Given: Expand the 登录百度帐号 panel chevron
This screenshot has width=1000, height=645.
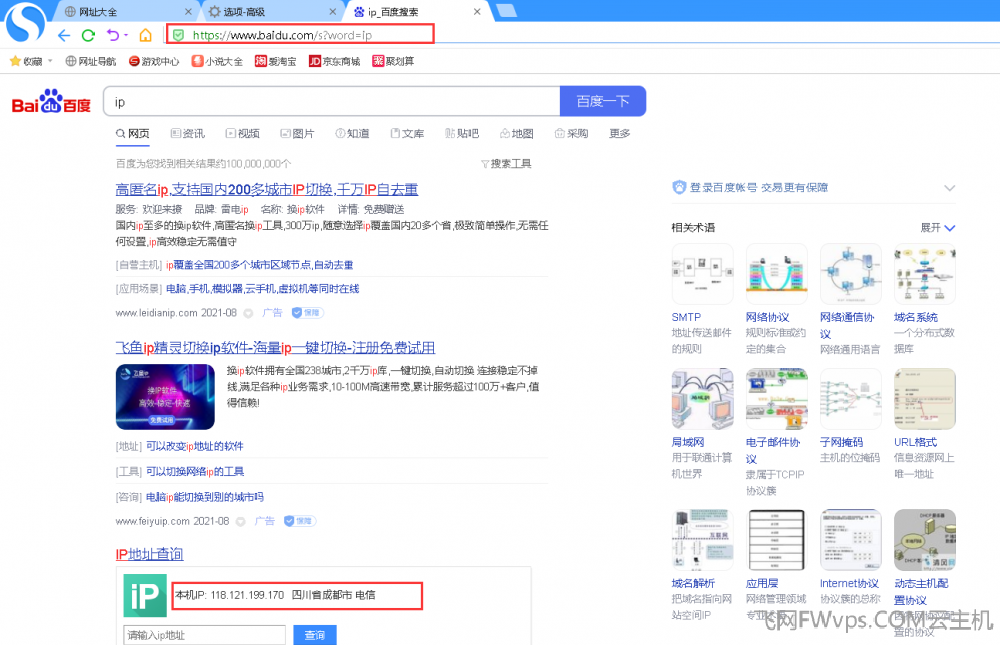Looking at the screenshot, I should point(950,188).
